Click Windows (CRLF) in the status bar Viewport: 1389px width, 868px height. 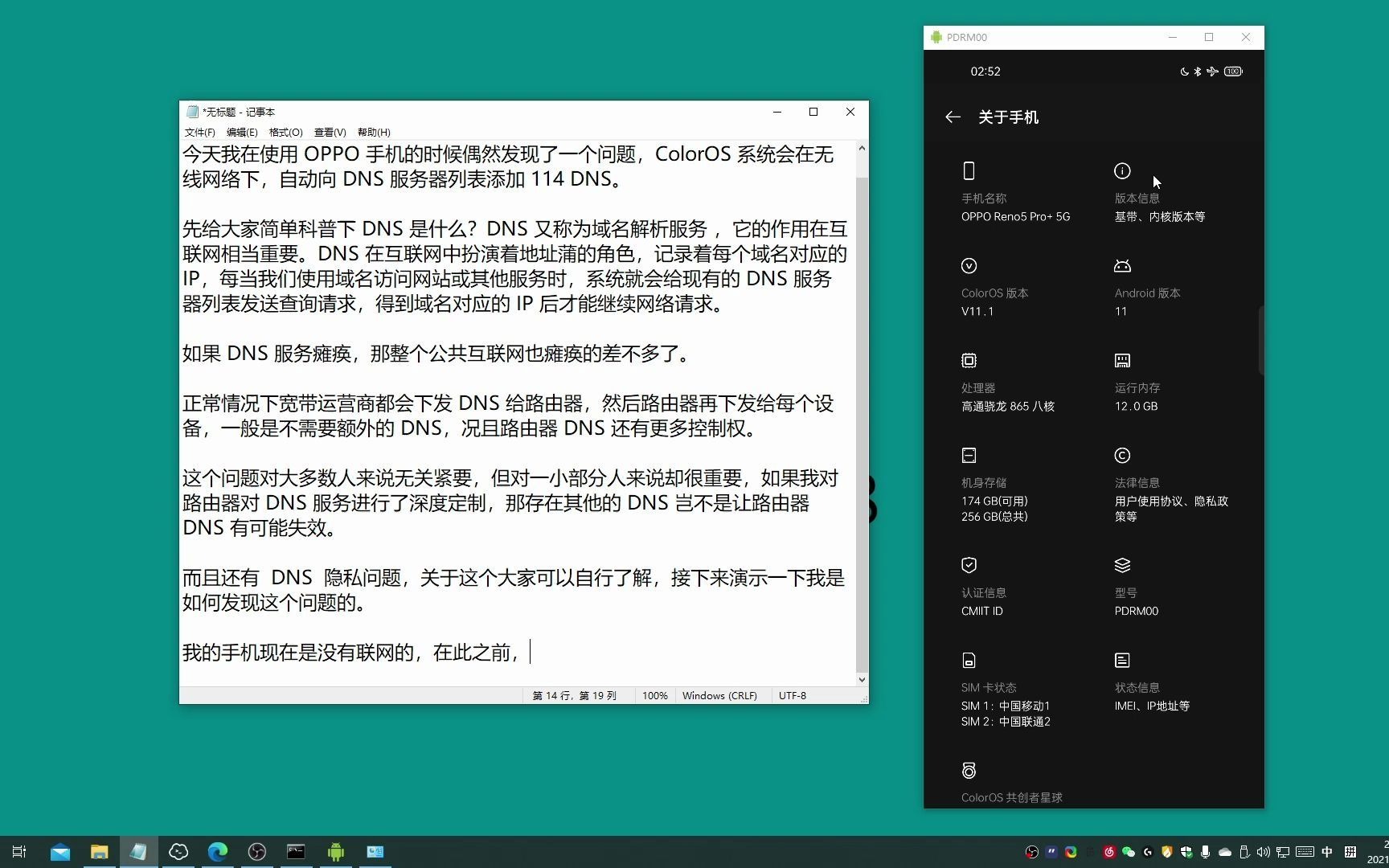719,696
